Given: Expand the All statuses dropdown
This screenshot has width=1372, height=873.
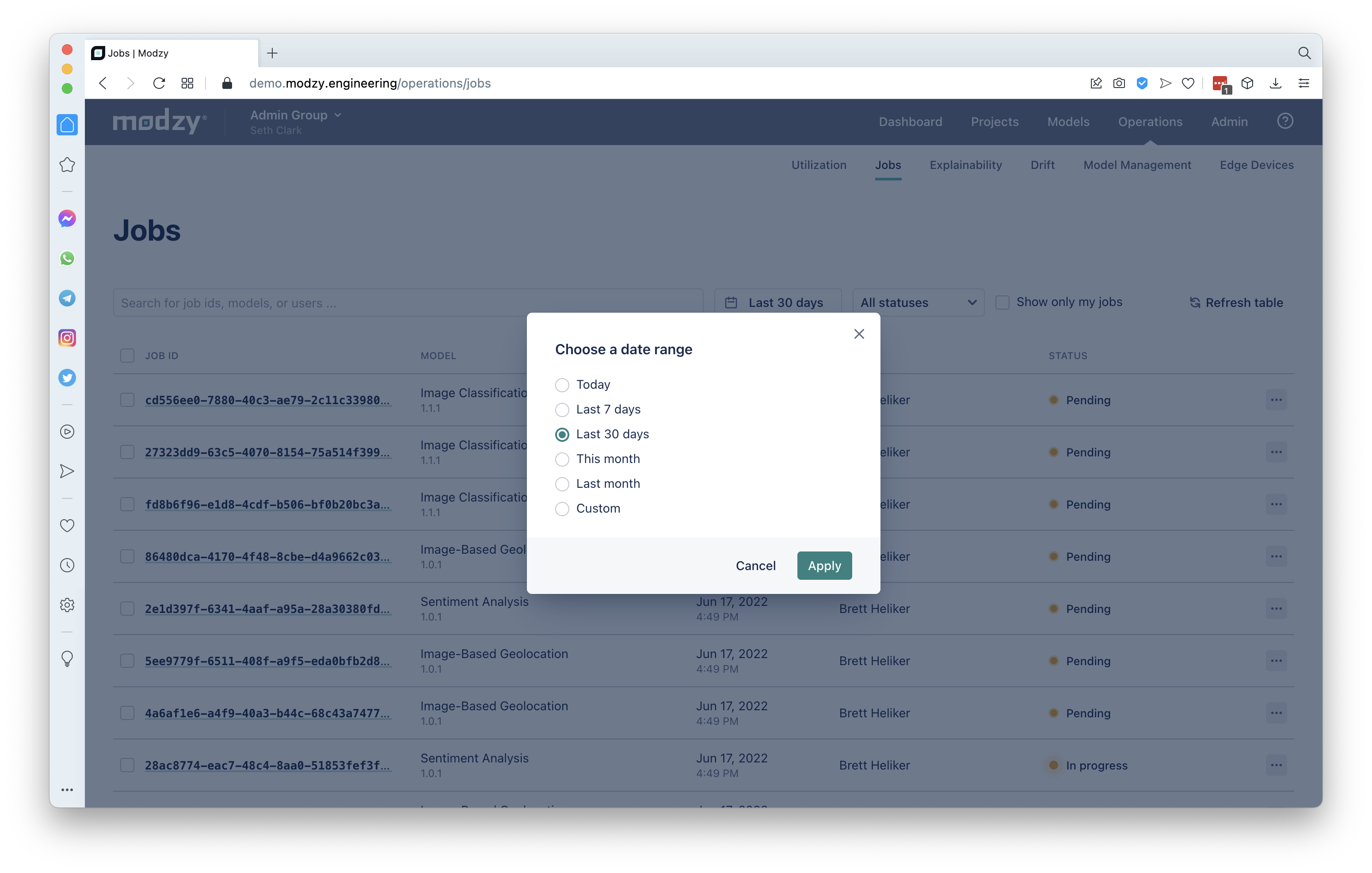Looking at the screenshot, I should pos(918,303).
